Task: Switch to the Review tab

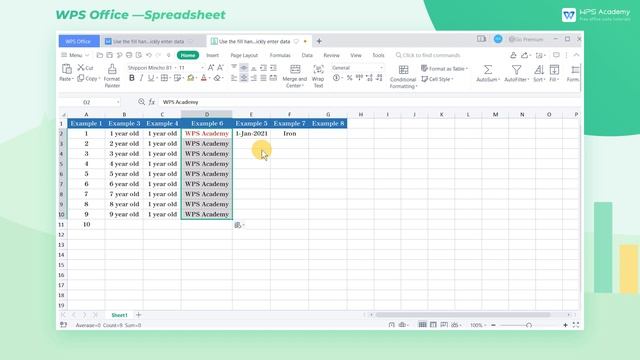Action: coord(331,55)
